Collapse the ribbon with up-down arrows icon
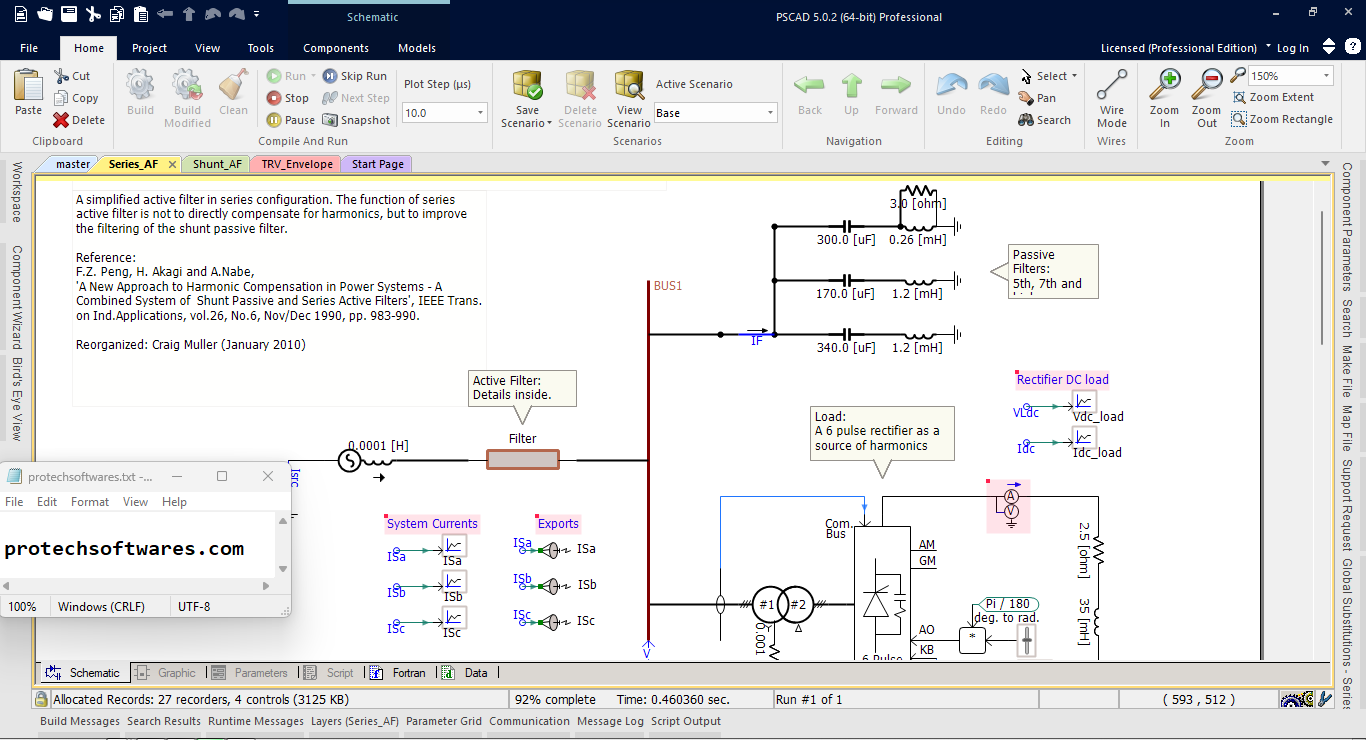 coord(1328,47)
